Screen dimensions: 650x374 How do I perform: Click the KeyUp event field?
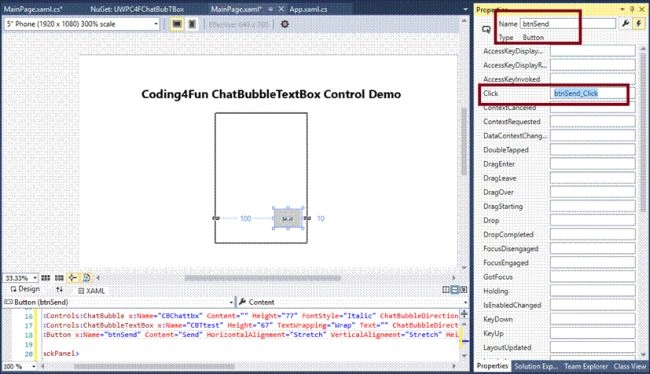tap(592, 333)
